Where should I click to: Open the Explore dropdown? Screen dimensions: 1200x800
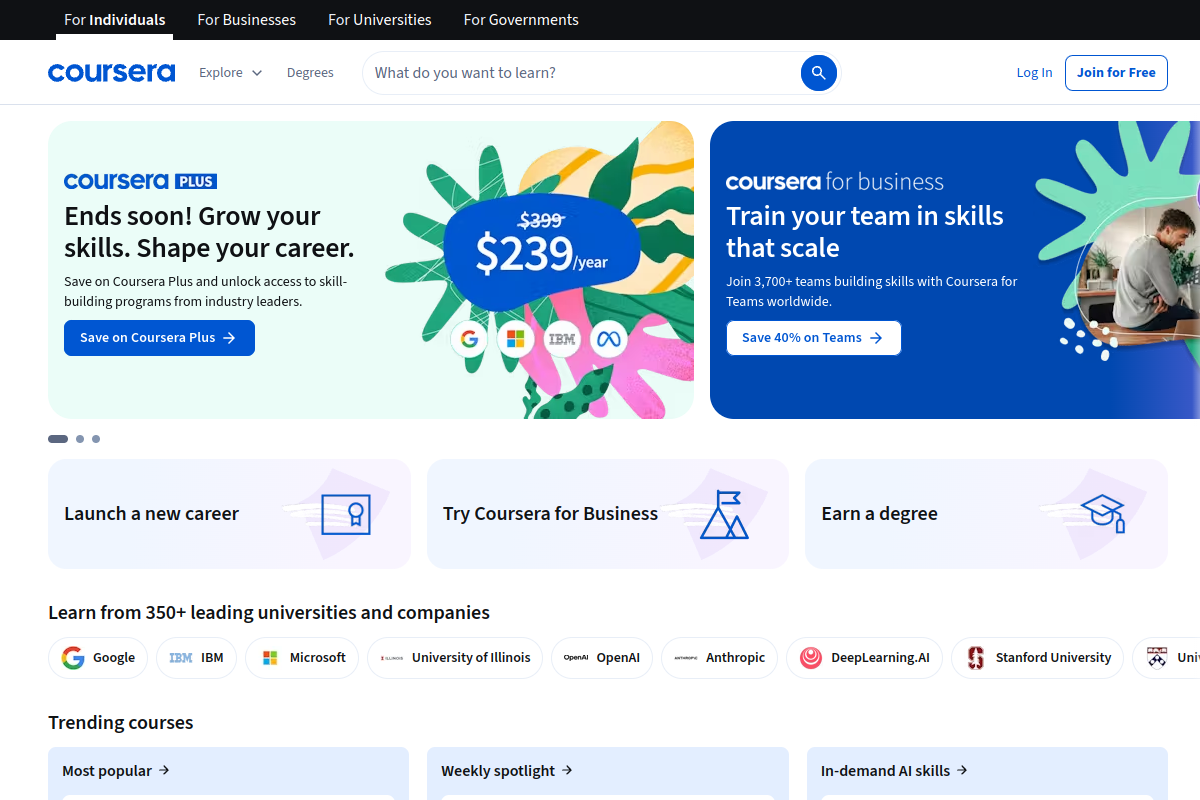click(x=230, y=72)
